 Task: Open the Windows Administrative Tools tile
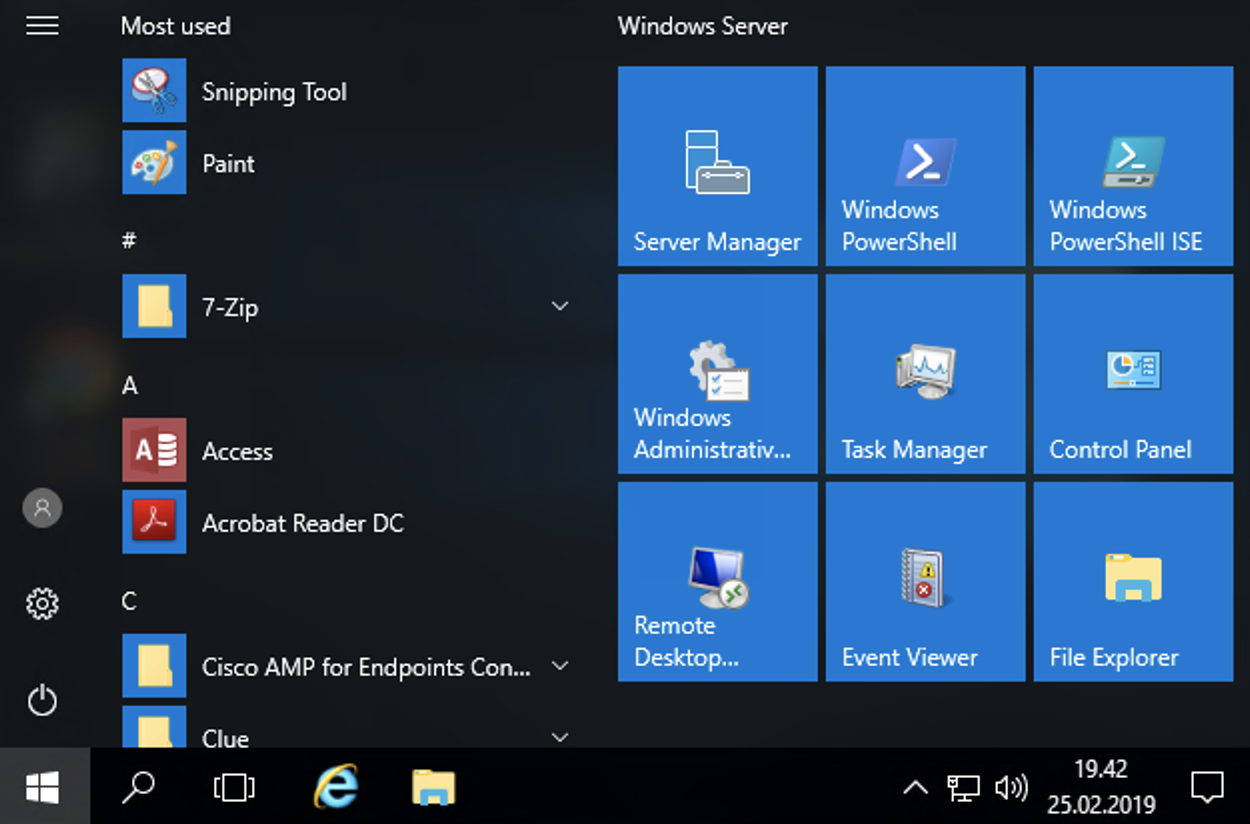[718, 374]
